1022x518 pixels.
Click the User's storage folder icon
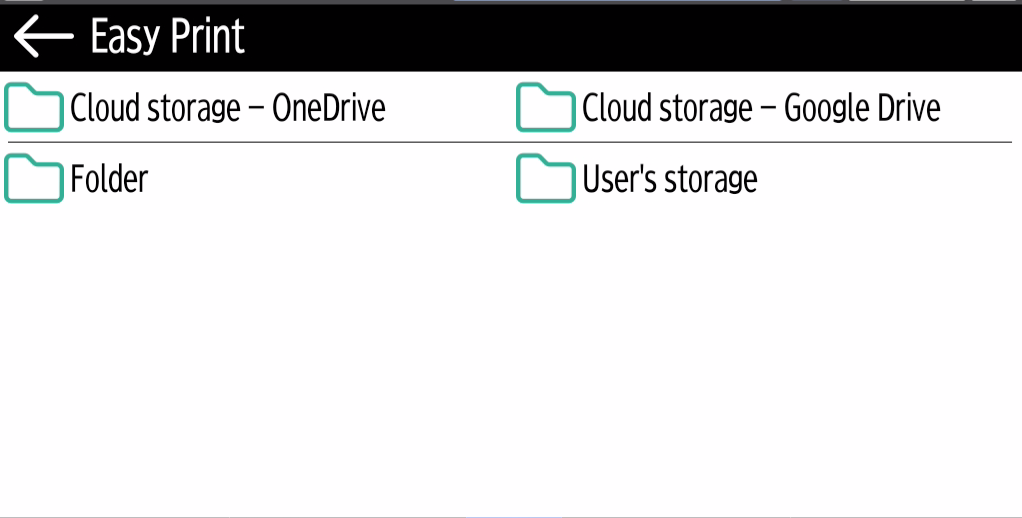pyautogui.click(x=545, y=179)
